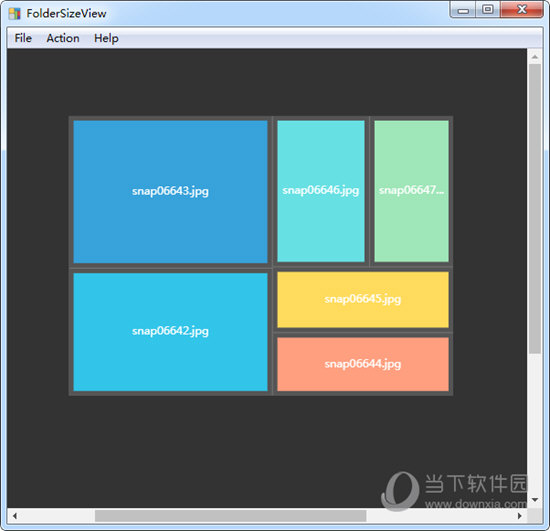Screen dimensions: 550x531
Task: Click the turquoise snap06646.jpg block
Action: [321, 191]
